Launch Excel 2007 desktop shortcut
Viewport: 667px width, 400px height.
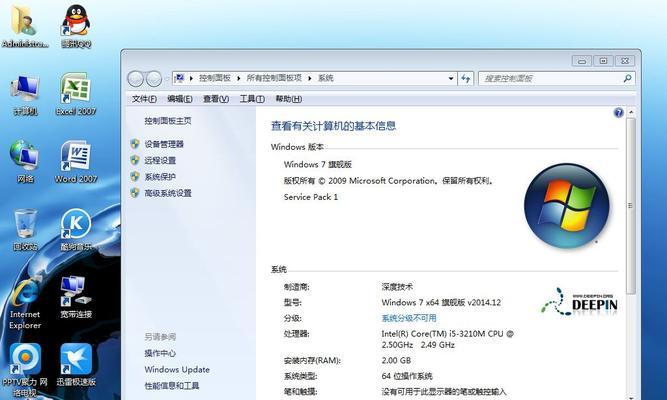pyautogui.click(x=76, y=94)
